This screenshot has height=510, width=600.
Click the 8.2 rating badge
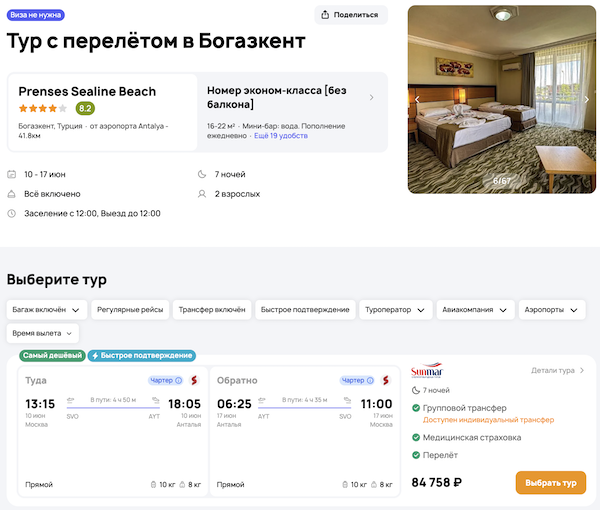[85, 108]
